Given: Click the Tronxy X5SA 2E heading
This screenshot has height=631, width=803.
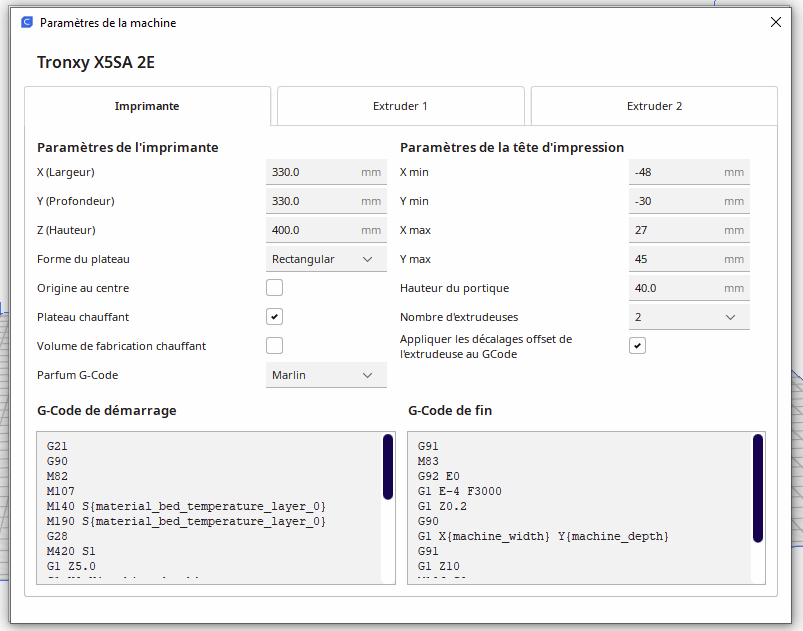Looking at the screenshot, I should point(96,62).
